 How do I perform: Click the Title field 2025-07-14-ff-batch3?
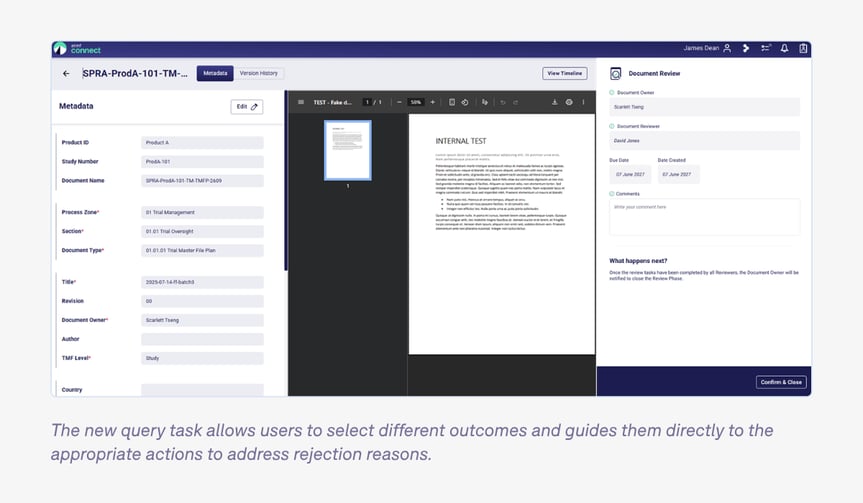click(x=202, y=282)
